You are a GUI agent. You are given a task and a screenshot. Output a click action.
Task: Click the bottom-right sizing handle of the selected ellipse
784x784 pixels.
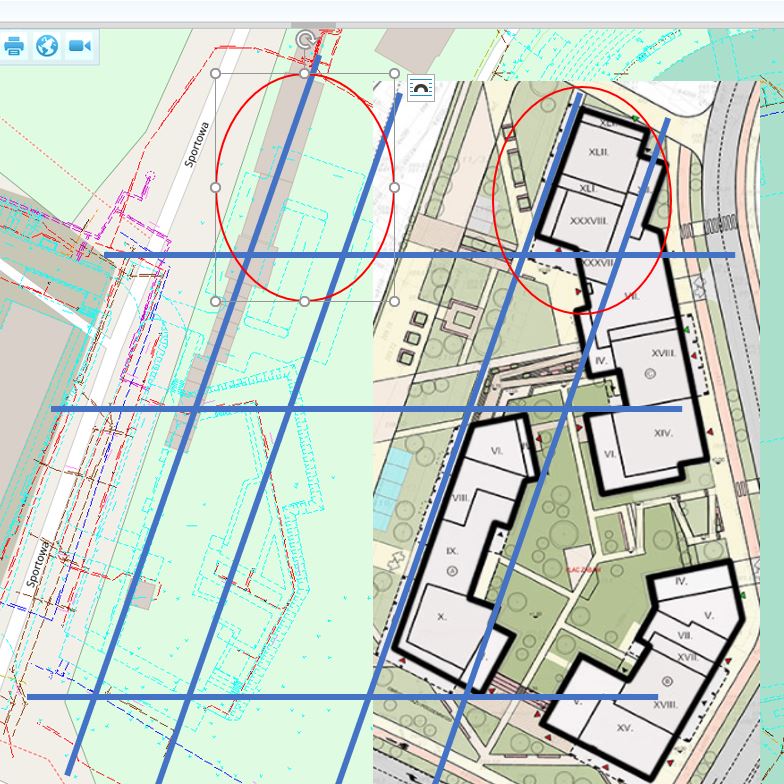[x=394, y=302]
